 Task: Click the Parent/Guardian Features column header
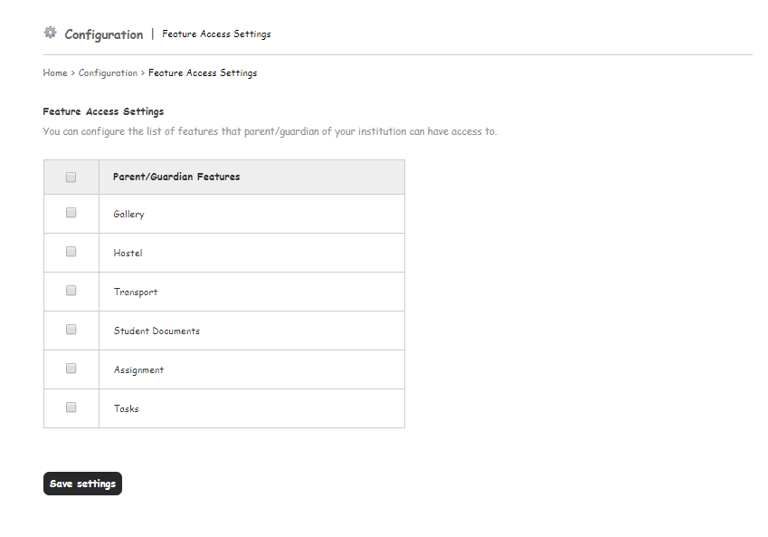[176, 177]
